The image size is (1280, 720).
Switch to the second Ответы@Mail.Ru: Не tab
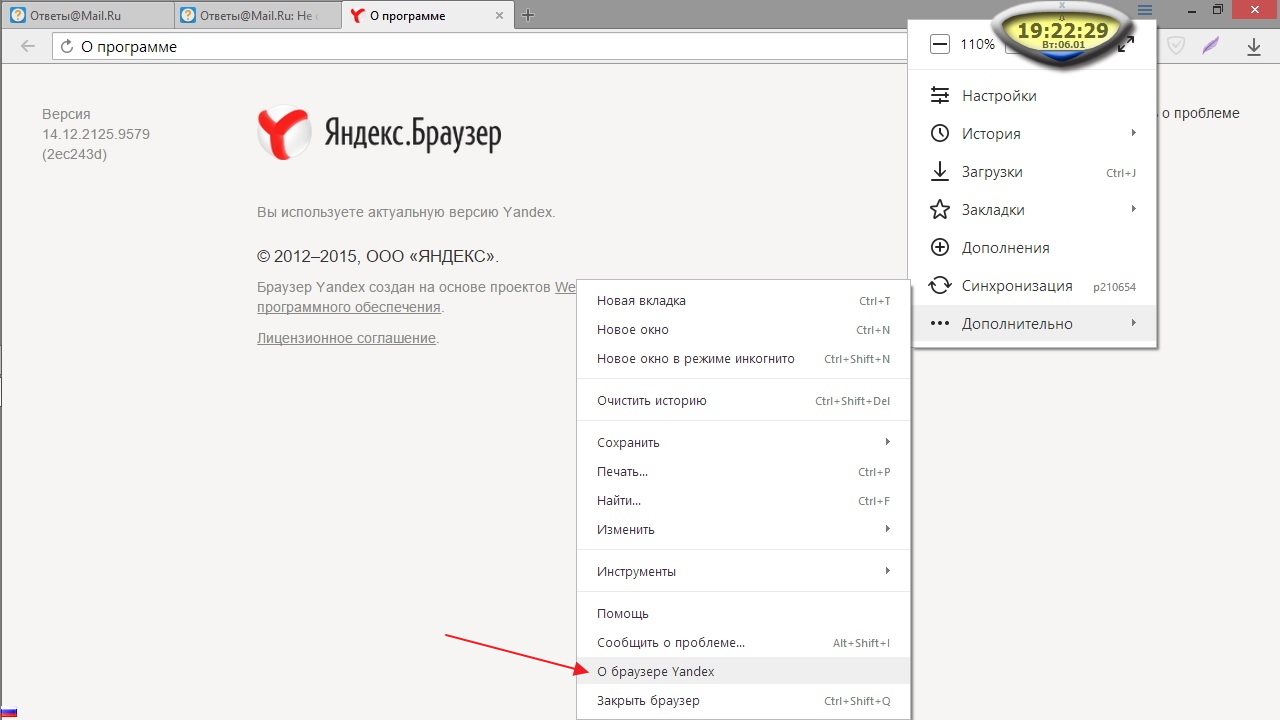click(258, 16)
